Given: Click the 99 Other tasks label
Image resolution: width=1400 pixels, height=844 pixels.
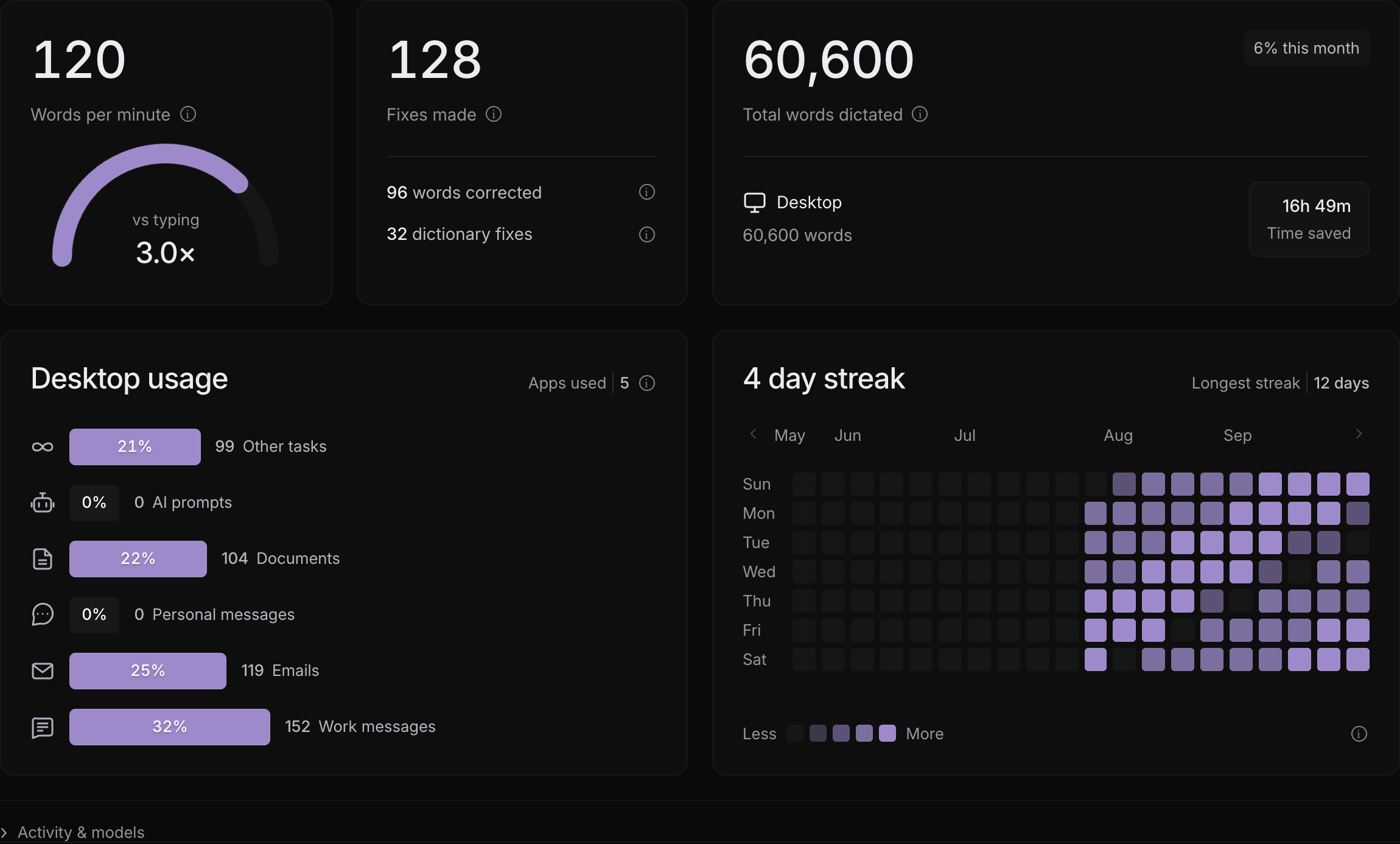Looking at the screenshot, I should (271, 446).
